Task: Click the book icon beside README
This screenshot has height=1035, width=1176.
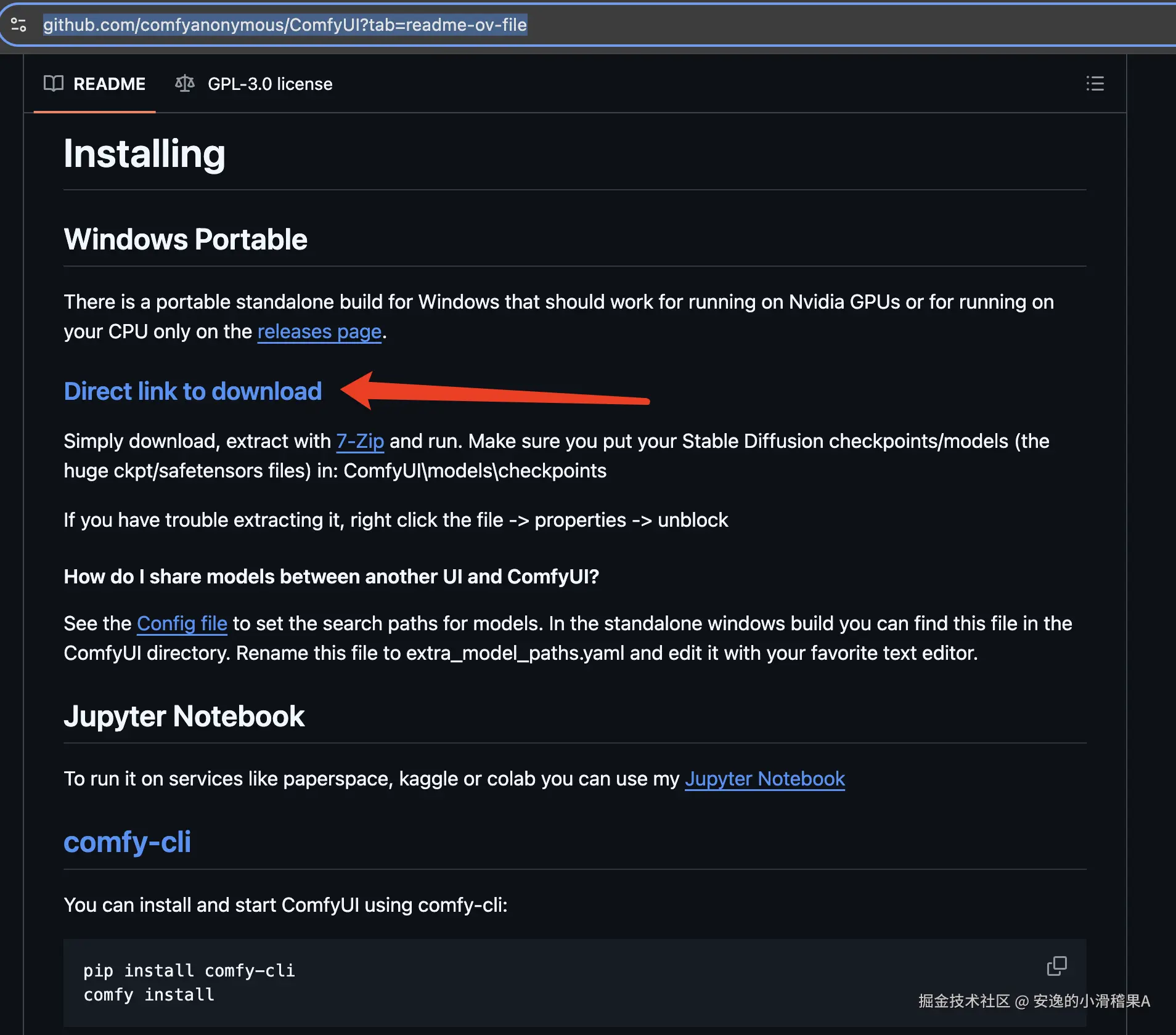Action: 54,83
